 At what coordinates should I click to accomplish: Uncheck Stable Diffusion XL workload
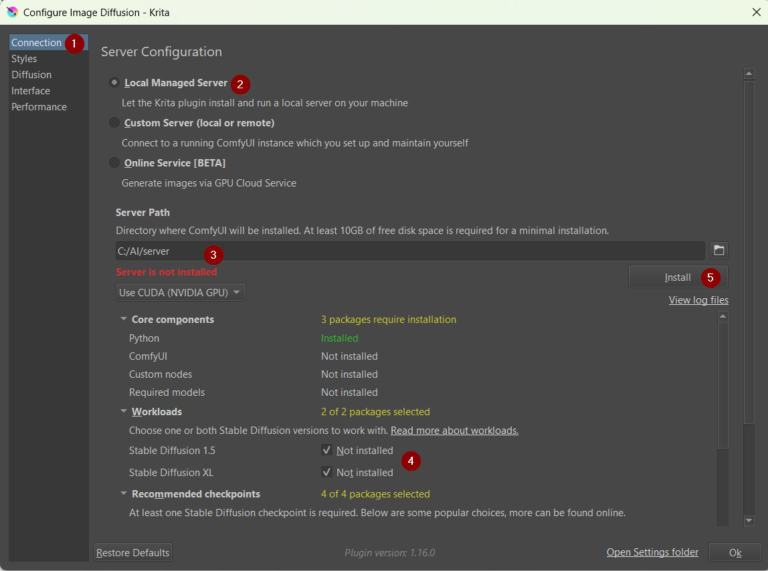coord(327,472)
